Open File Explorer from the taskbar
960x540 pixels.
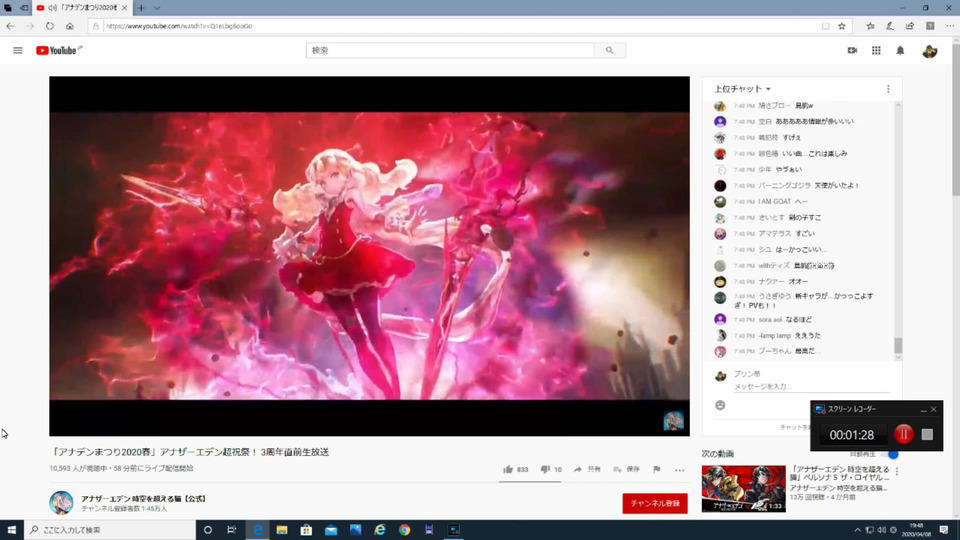(282, 530)
